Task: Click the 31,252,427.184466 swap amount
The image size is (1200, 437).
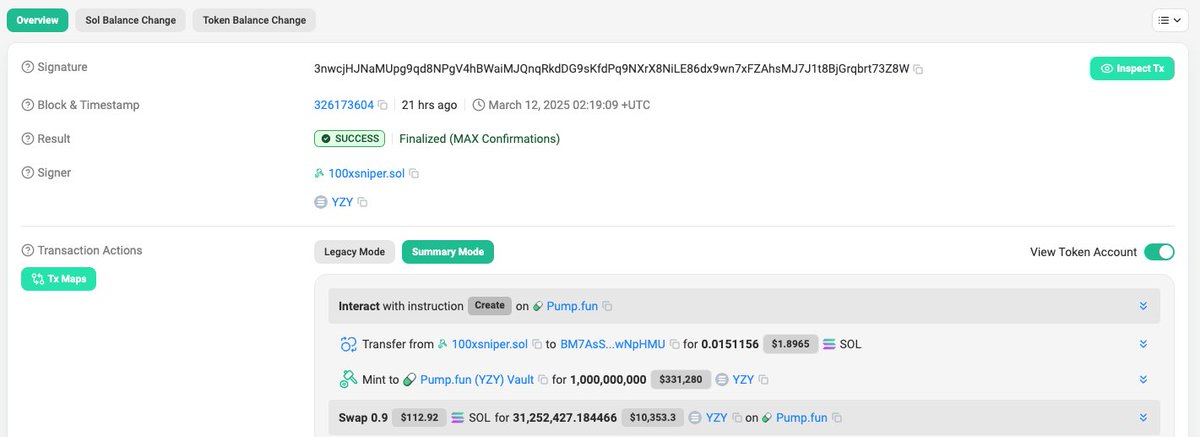Action: click(565, 417)
